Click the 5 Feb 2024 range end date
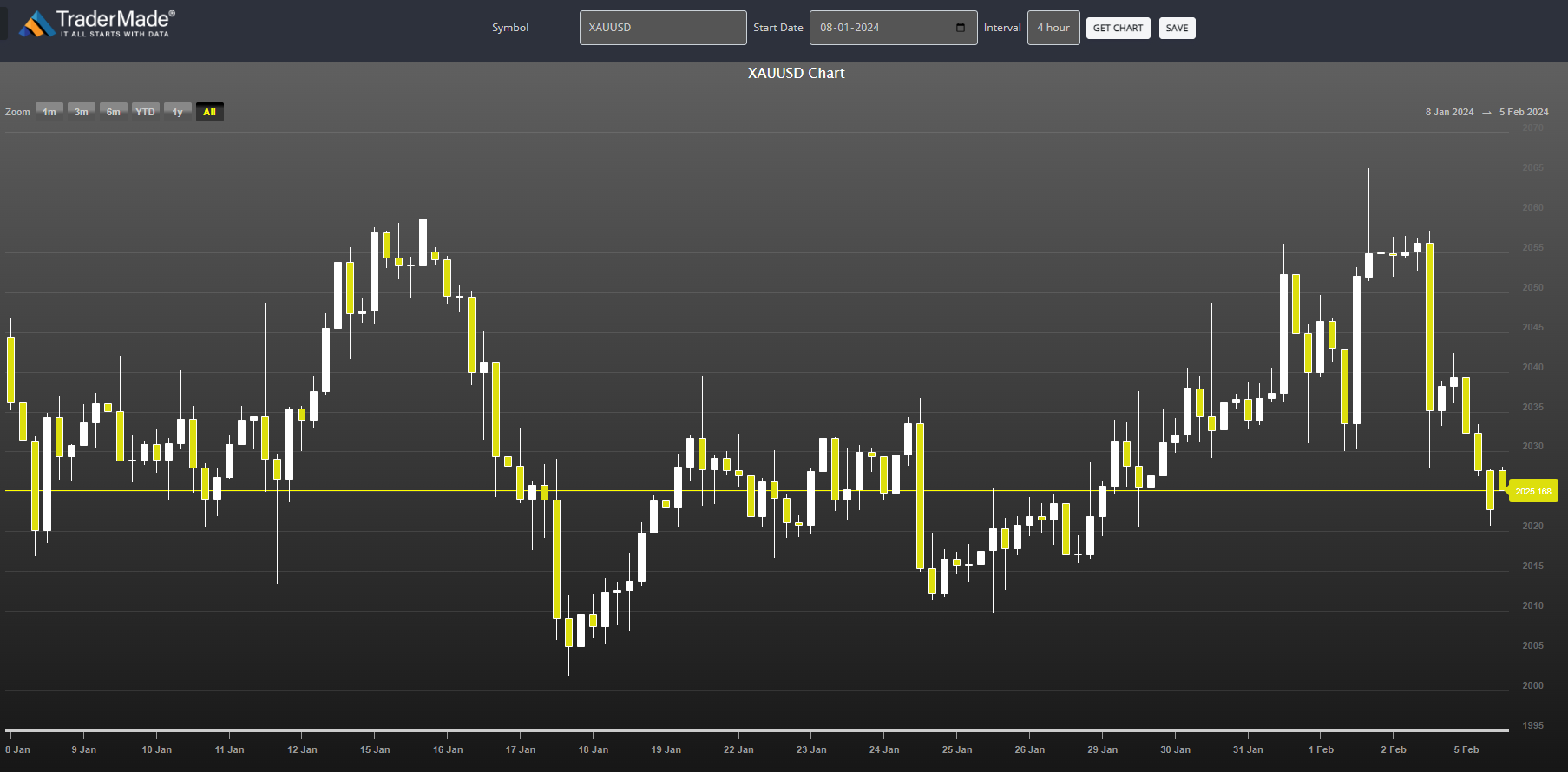The height and width of the screenshot is (772, 1568). [x=1524, y=112]
